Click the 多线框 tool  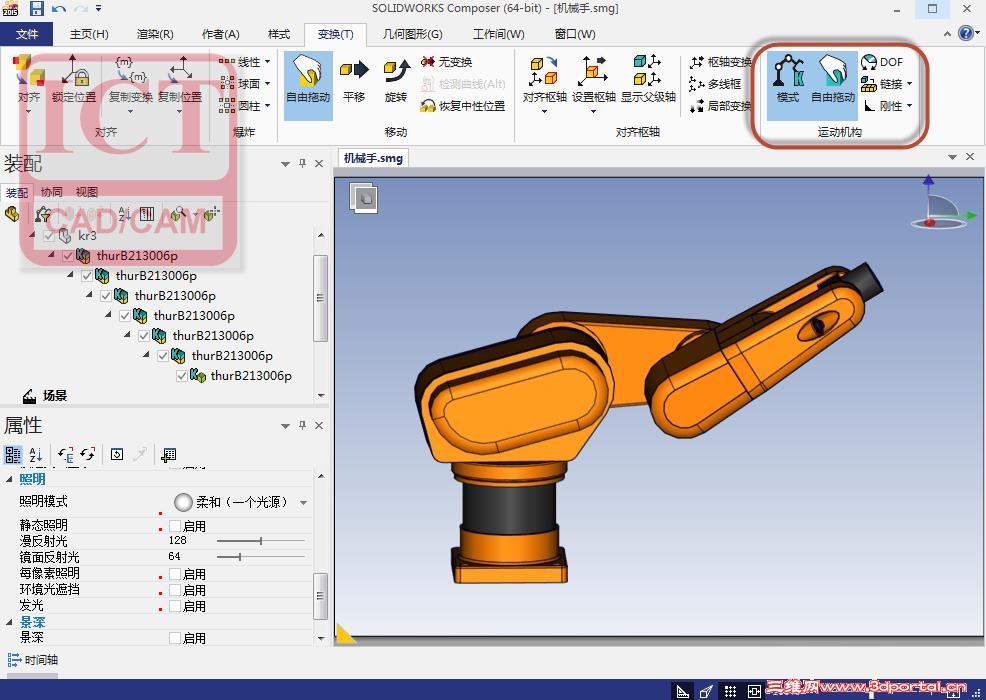(x=715, y=84)
